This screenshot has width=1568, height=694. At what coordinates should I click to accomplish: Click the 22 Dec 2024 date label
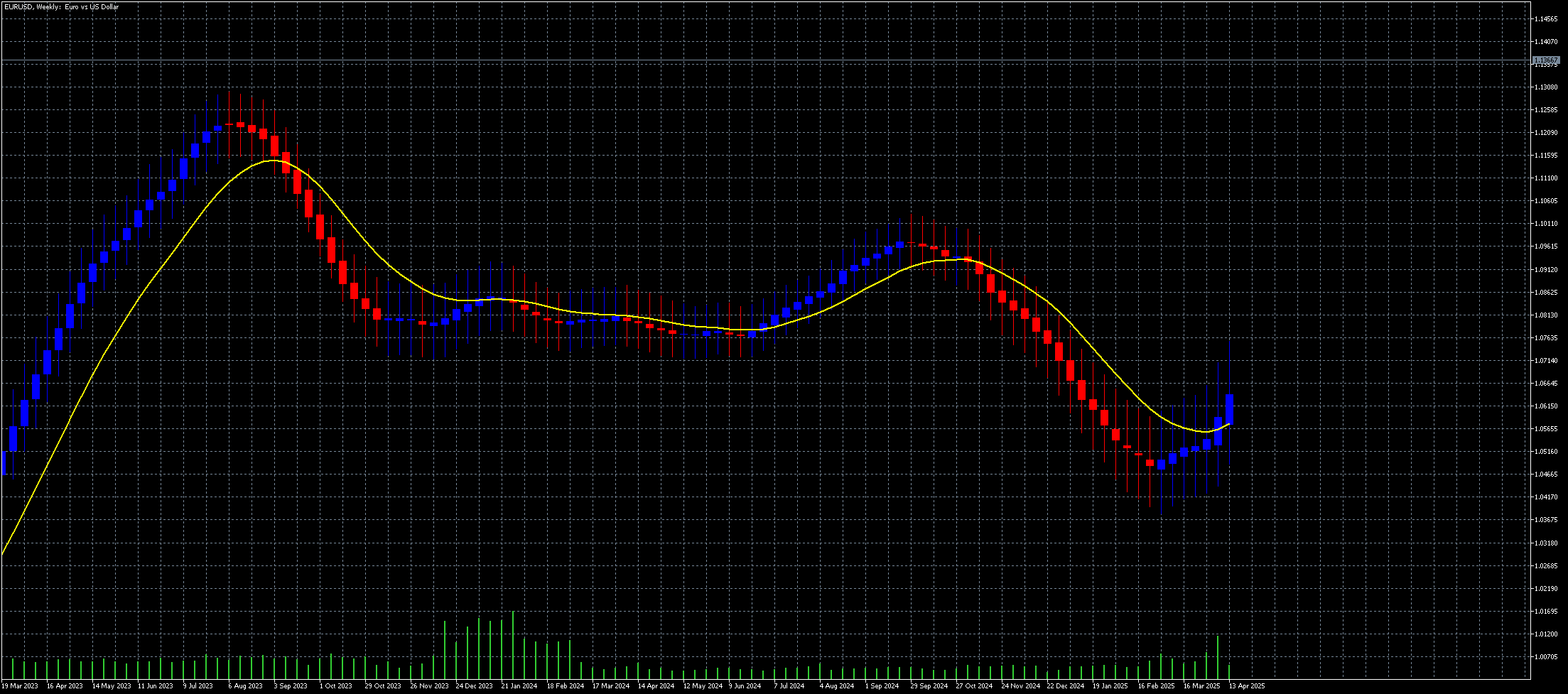coord(1066,687)
